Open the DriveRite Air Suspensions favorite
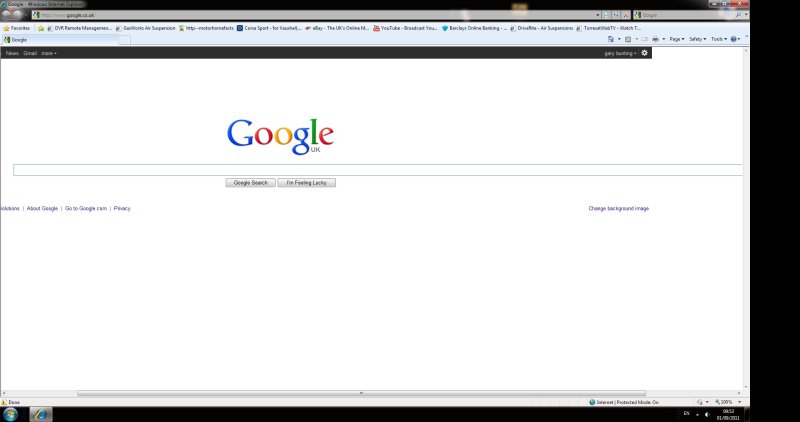800x422 pixels. [x=542, y=28]
